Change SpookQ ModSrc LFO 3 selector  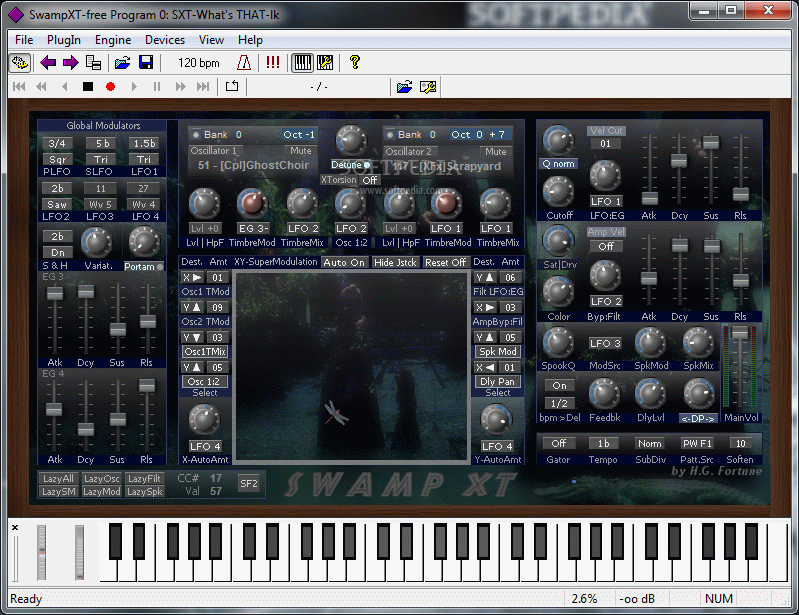point(605,343)
